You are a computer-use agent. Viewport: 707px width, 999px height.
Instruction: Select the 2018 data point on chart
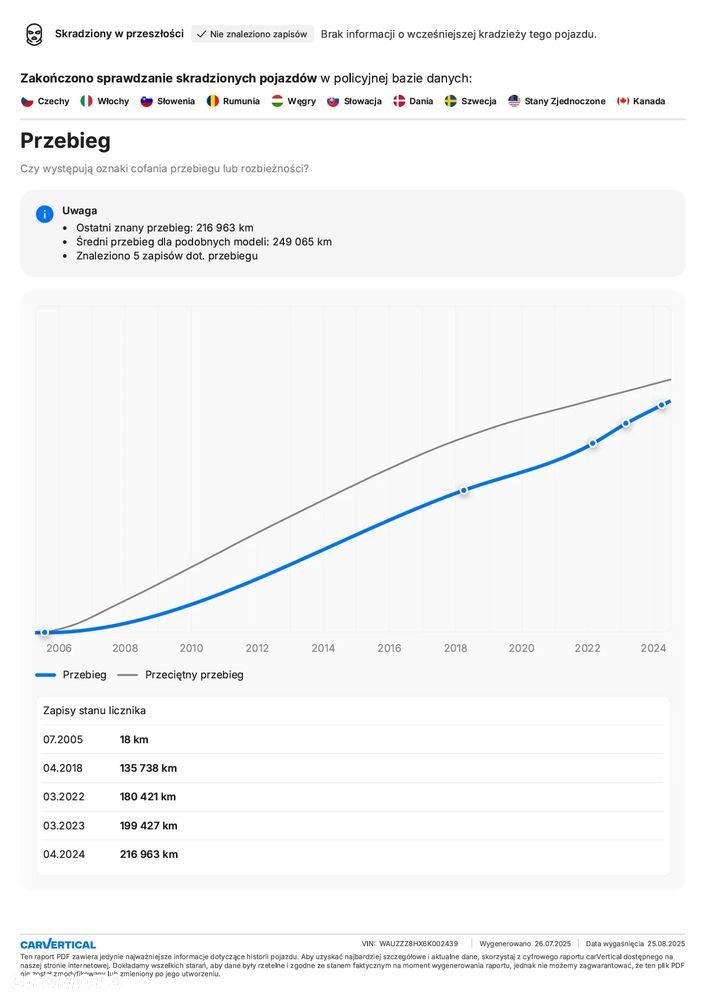pyautogui.click(x=464, y=490)
